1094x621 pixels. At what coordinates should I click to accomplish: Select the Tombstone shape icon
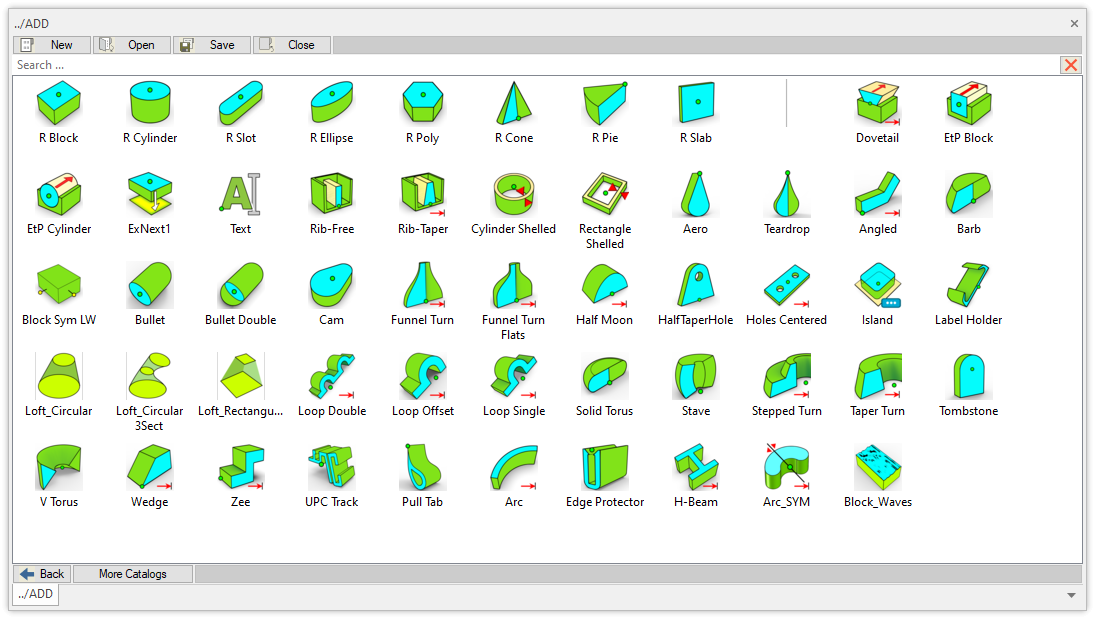click(x=968, y=377)
